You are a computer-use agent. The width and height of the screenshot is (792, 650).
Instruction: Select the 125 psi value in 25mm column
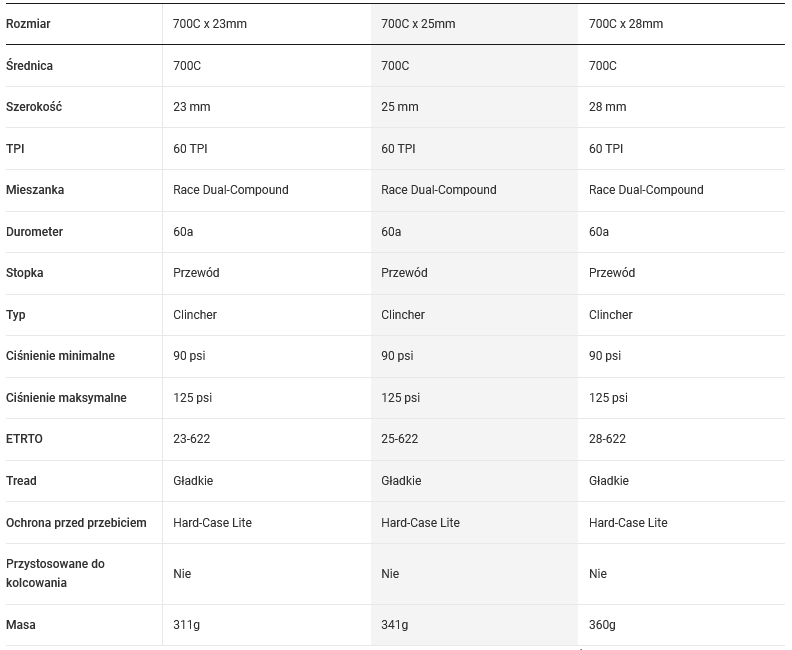point(401,398)
